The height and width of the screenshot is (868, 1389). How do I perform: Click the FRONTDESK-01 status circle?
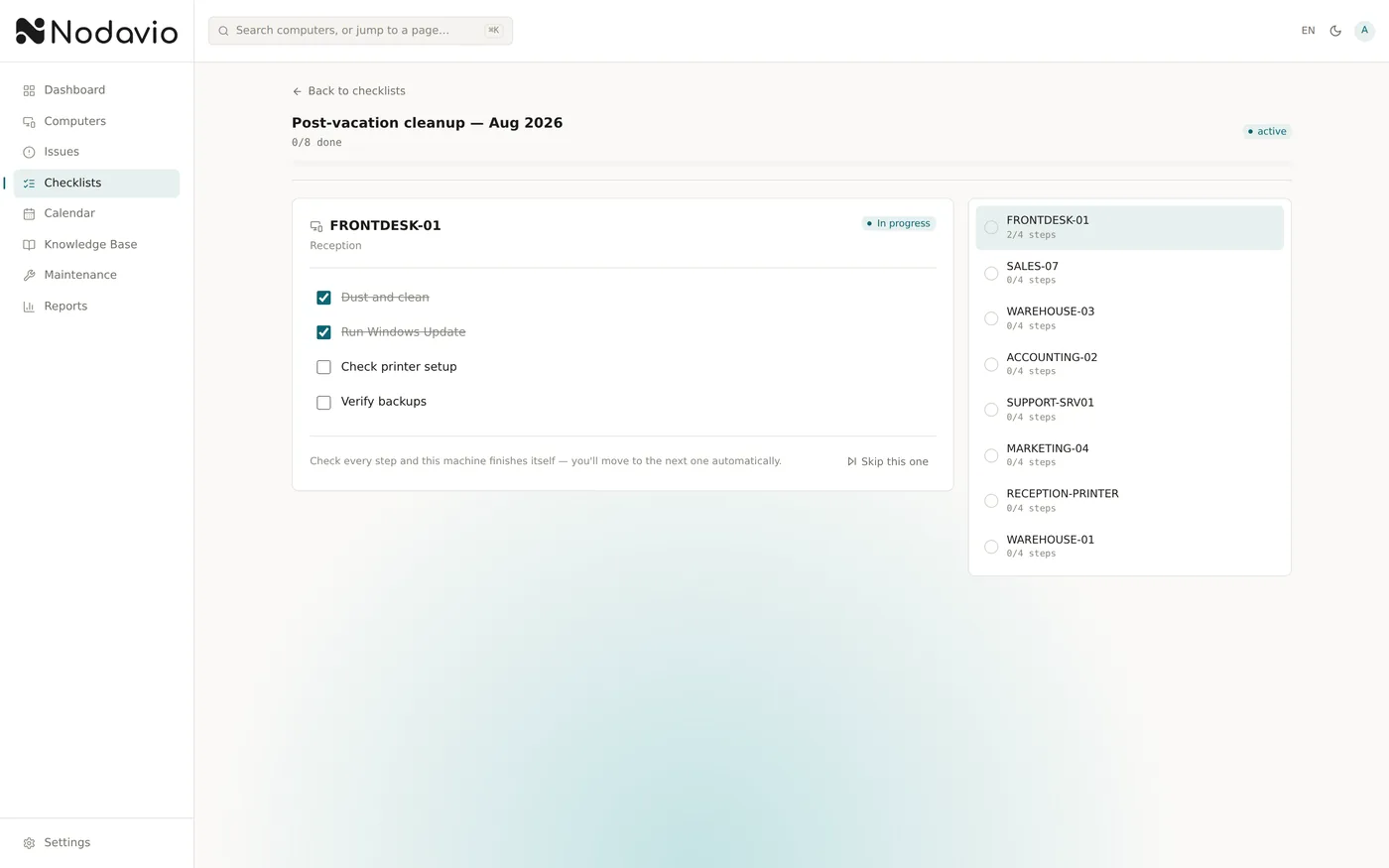tap(991, 227)
